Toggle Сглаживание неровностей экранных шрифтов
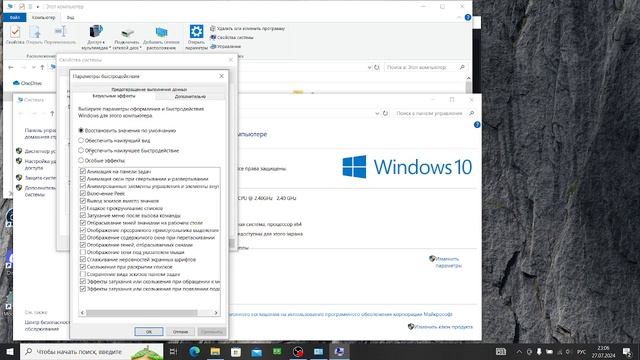 click(x=83, y=260)
